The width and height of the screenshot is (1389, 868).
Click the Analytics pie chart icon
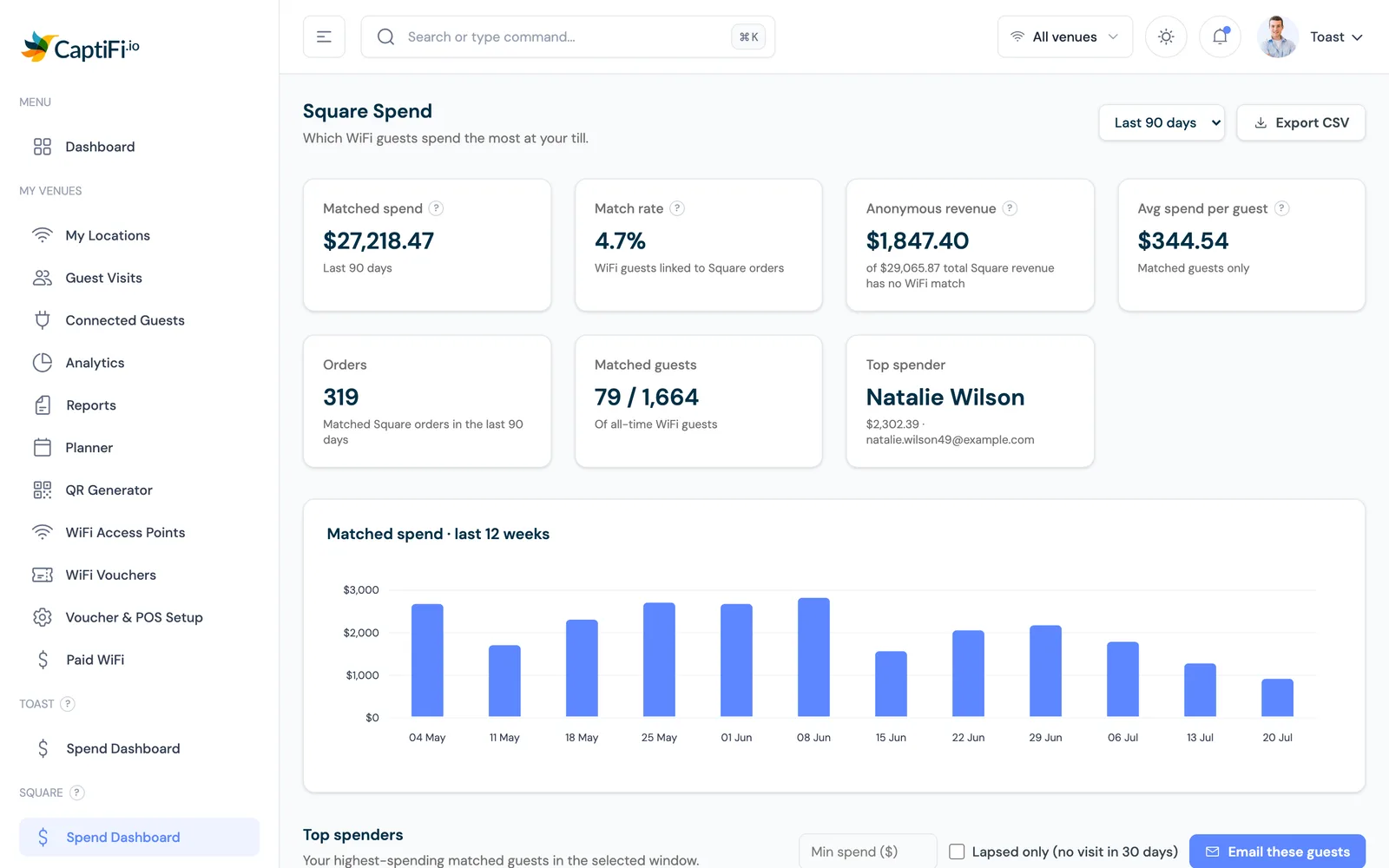click(43, 363)
